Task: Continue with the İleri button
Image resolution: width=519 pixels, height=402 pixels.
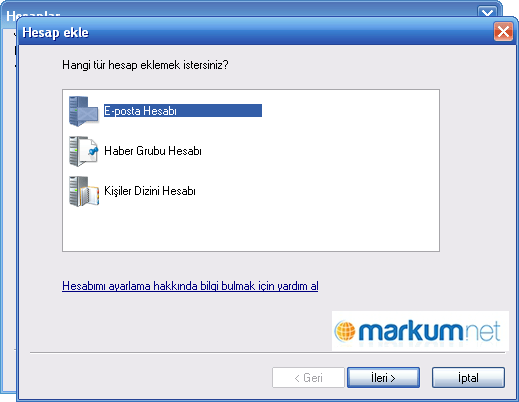Action: coord(383,378)
